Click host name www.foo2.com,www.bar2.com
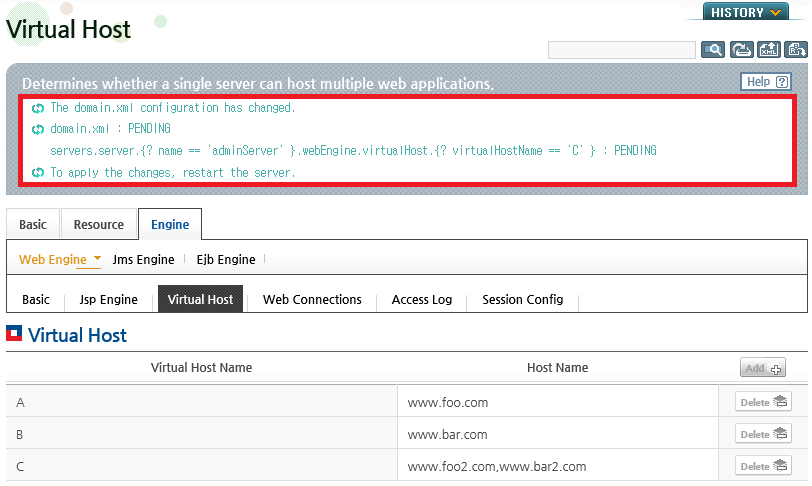The image size is (812, 486). (497, 467)
